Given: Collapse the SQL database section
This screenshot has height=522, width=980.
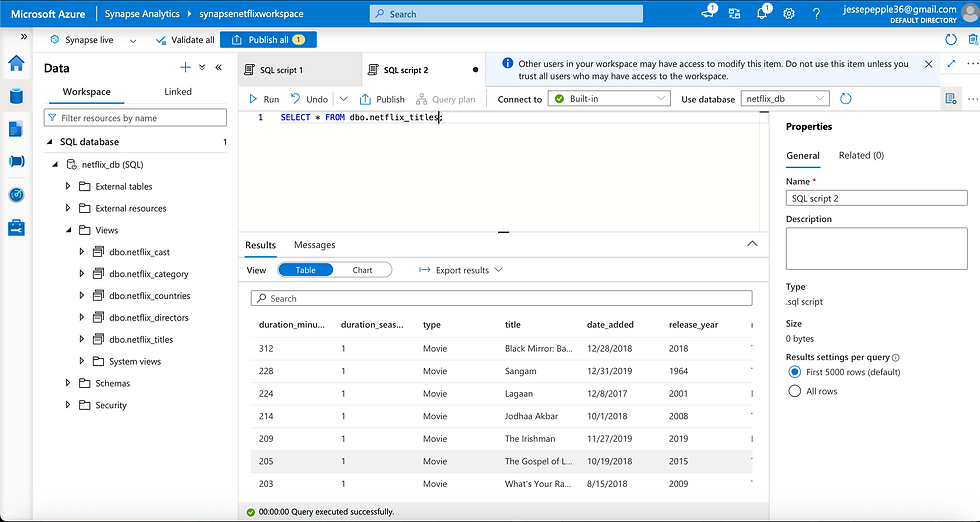Looking at the screenshot, I should coord(50,142).
